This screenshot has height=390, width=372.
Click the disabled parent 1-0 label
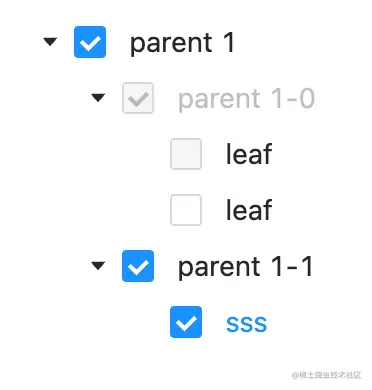[x=246, y=99]
